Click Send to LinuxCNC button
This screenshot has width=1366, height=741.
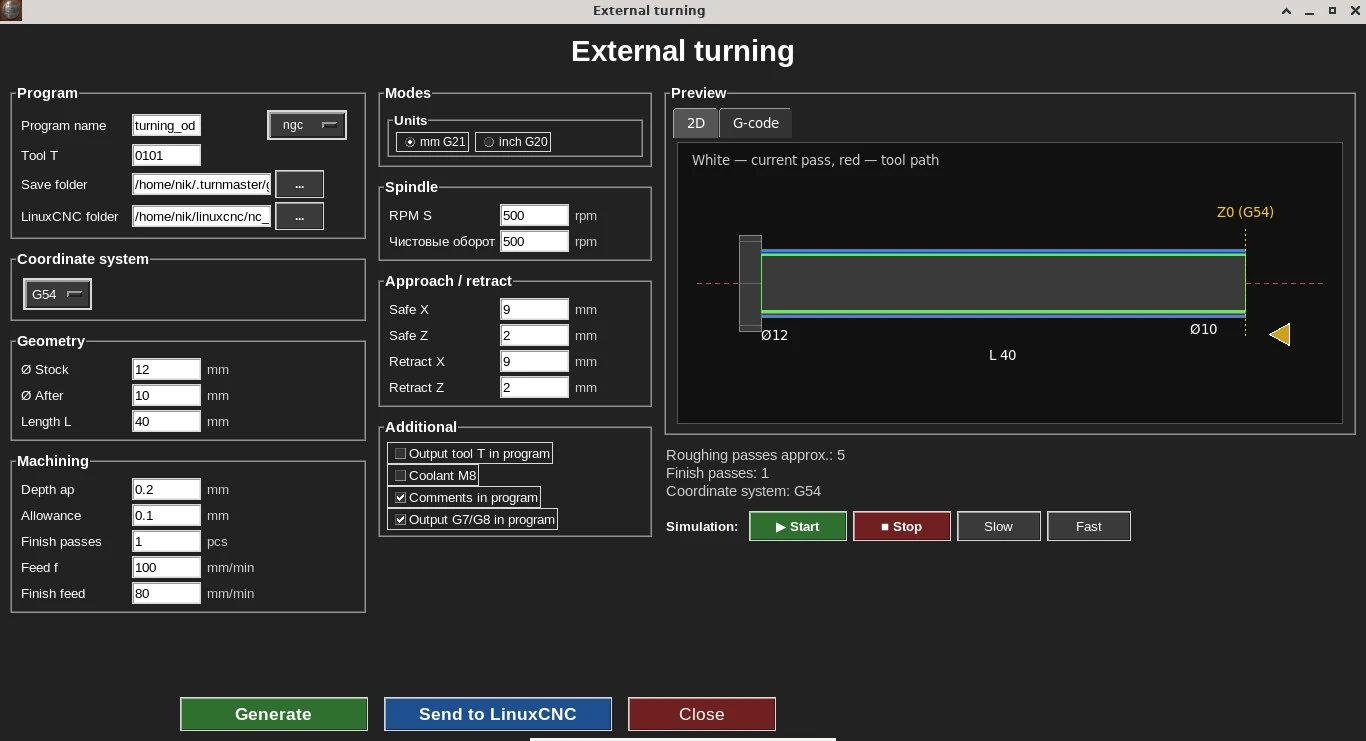pyautogui.click(x=498, y=714)
